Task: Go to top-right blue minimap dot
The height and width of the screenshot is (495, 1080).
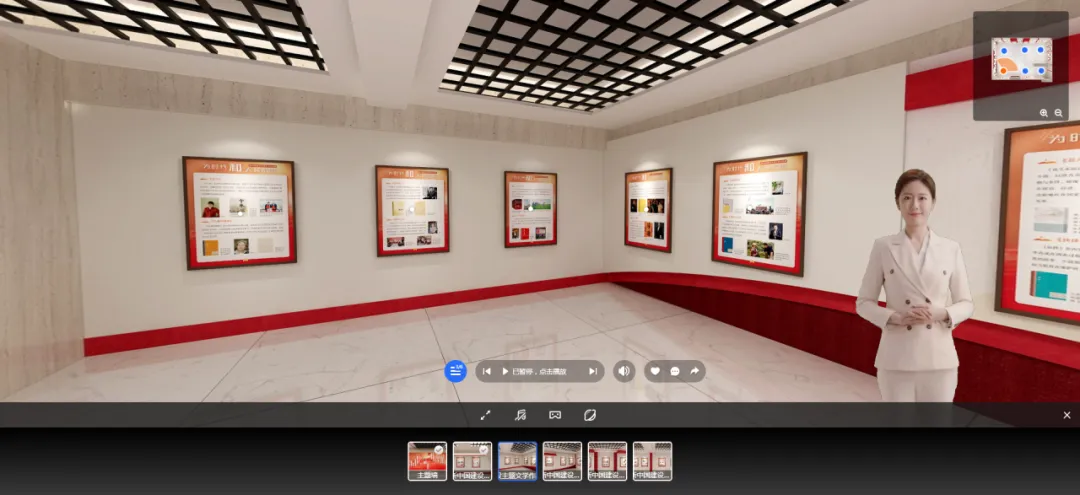Action: (1041, 50)
